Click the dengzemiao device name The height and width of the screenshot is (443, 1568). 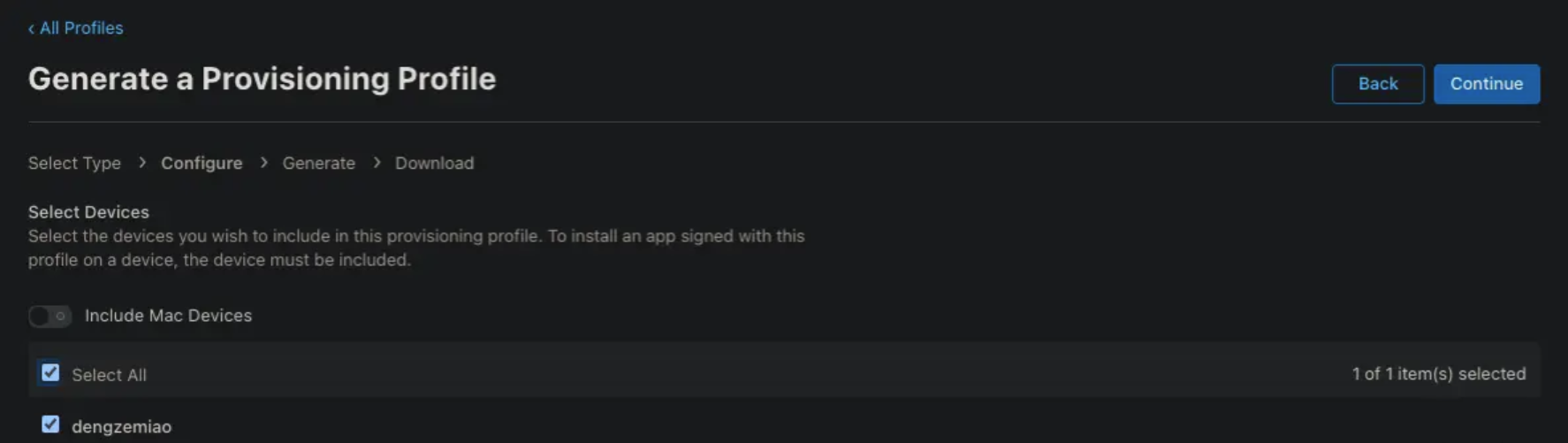(x=121, y=427)
